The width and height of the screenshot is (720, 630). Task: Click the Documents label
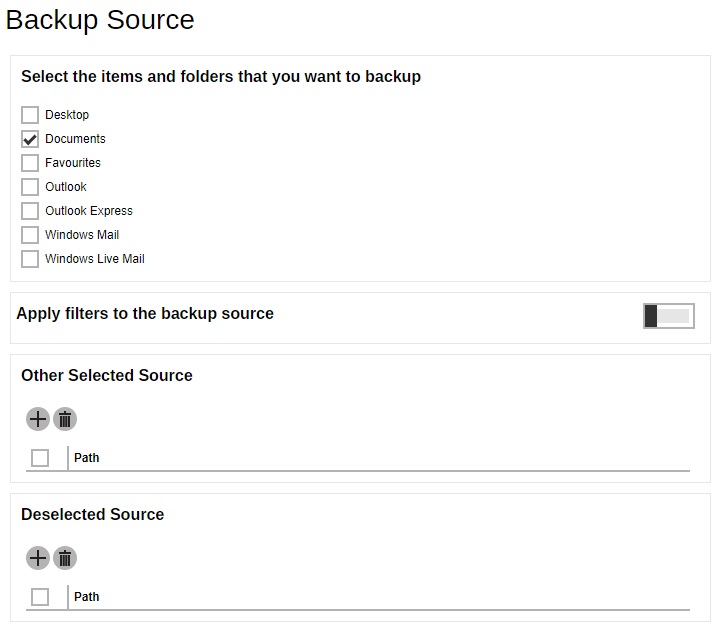[75, 139]
